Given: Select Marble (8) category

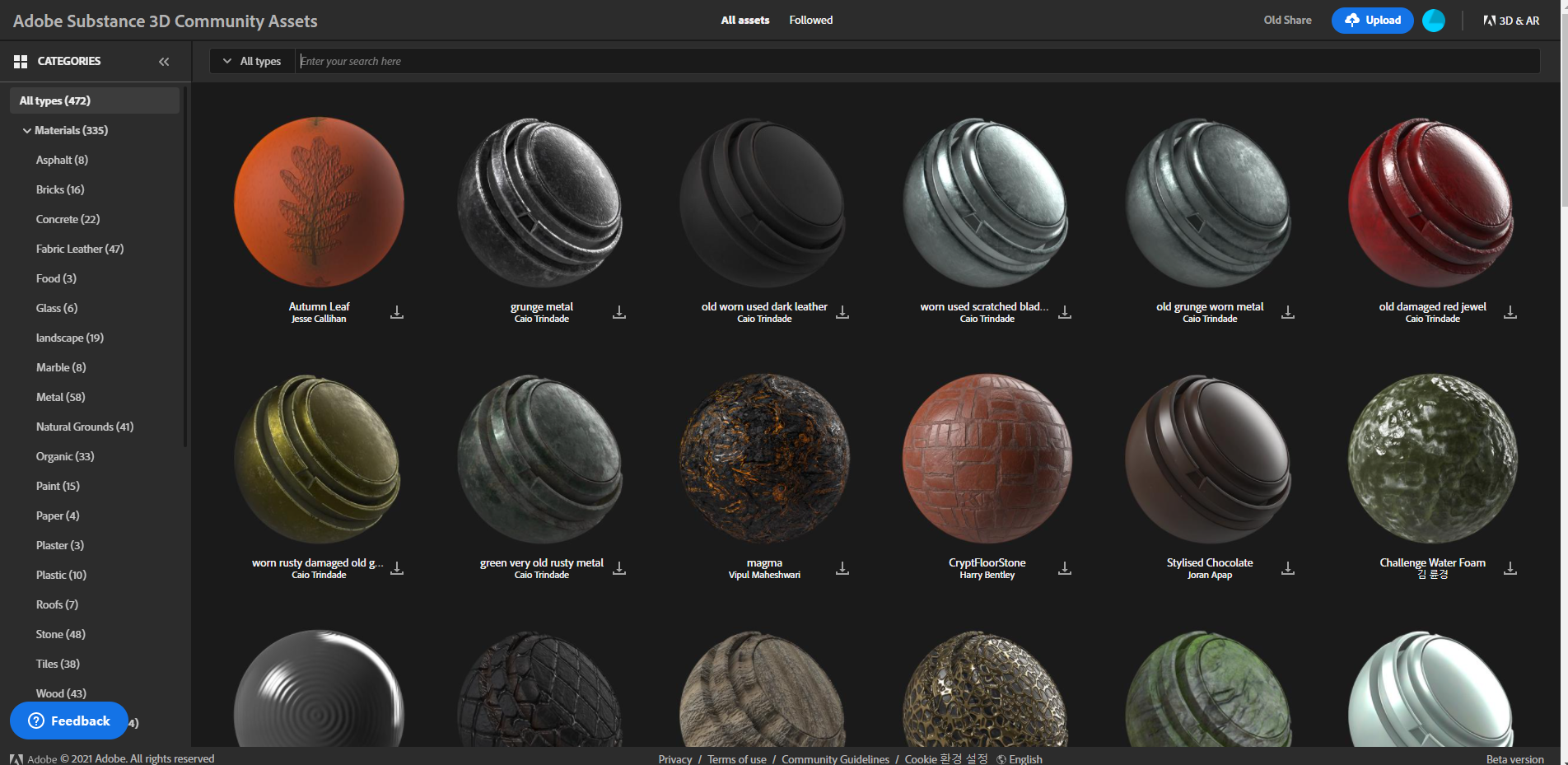Looking at the screenshot, I should (61, 367).
